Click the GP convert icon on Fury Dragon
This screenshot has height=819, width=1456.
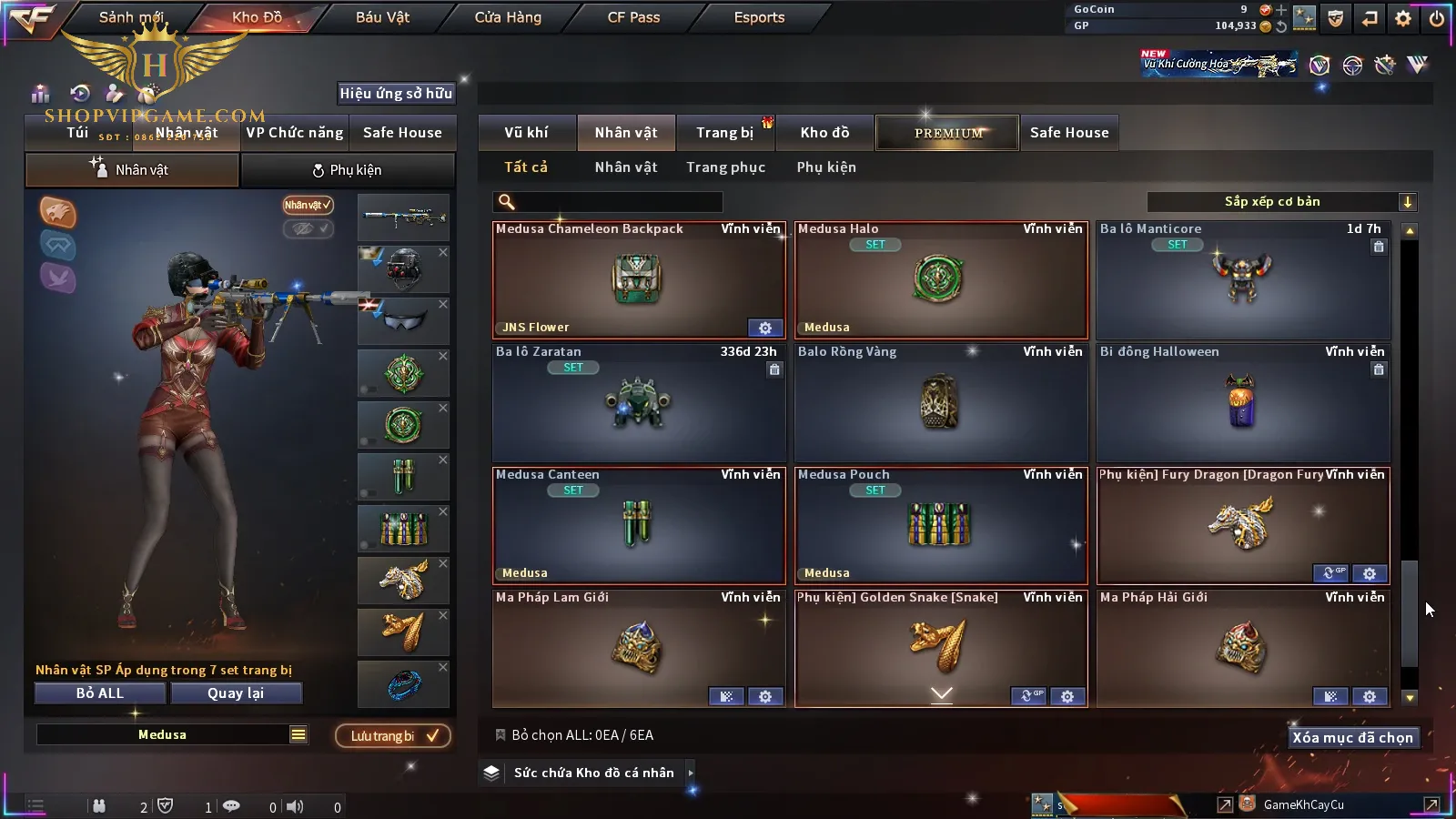[x=1331, y=573]
